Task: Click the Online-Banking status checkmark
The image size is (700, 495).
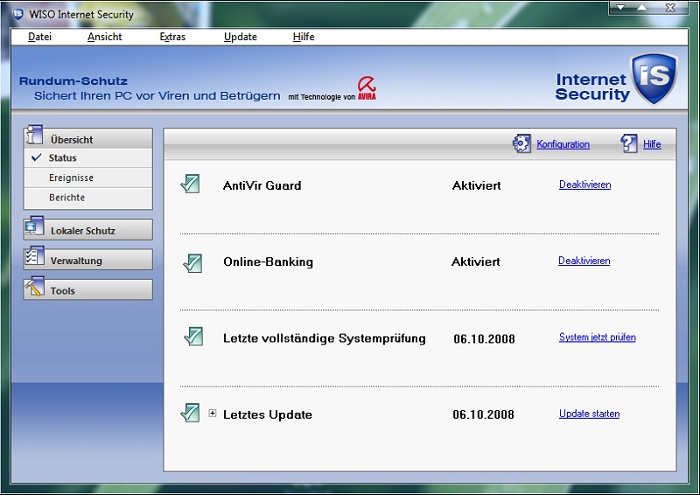Action: 192,262
